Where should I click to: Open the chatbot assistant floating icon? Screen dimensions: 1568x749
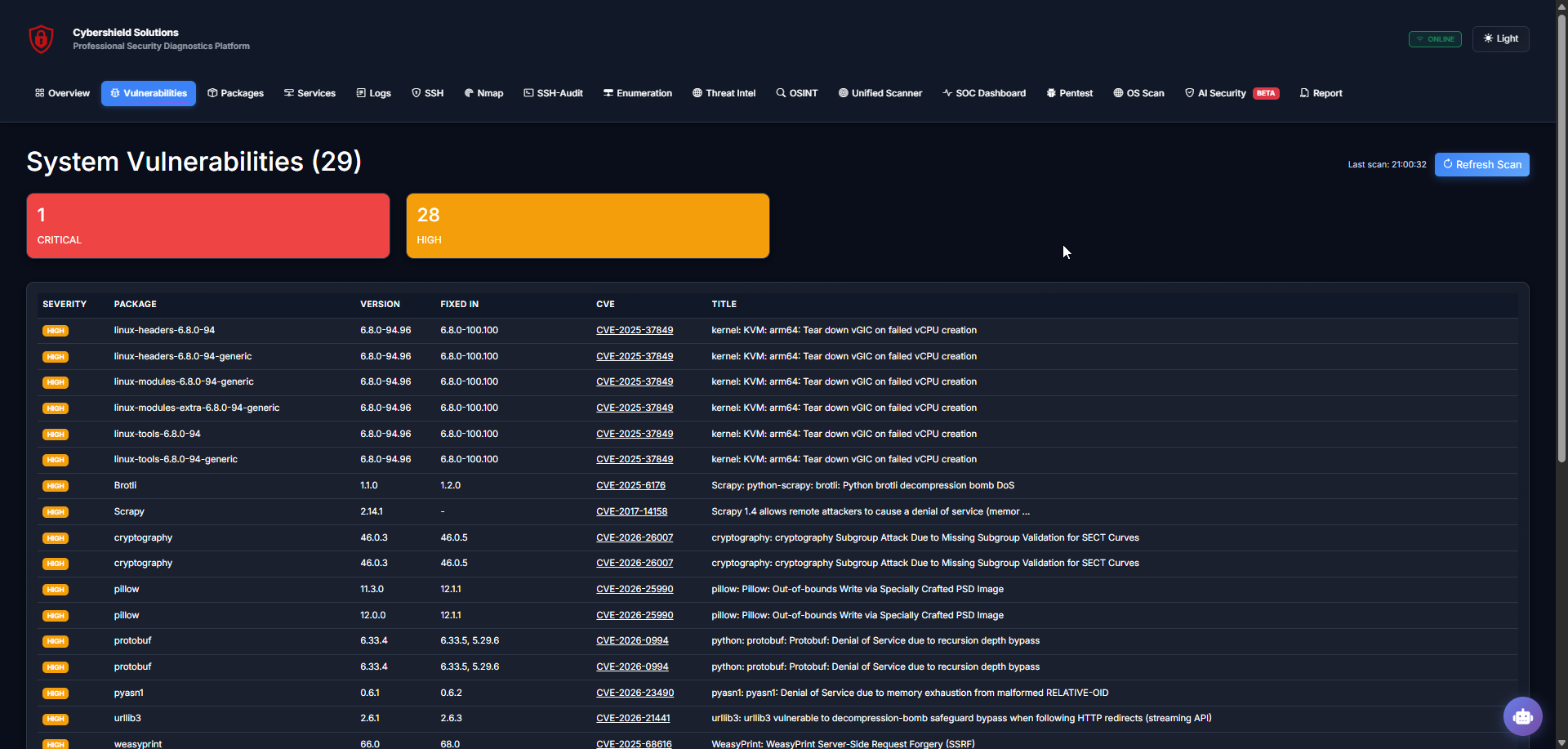coord(1522,716)
